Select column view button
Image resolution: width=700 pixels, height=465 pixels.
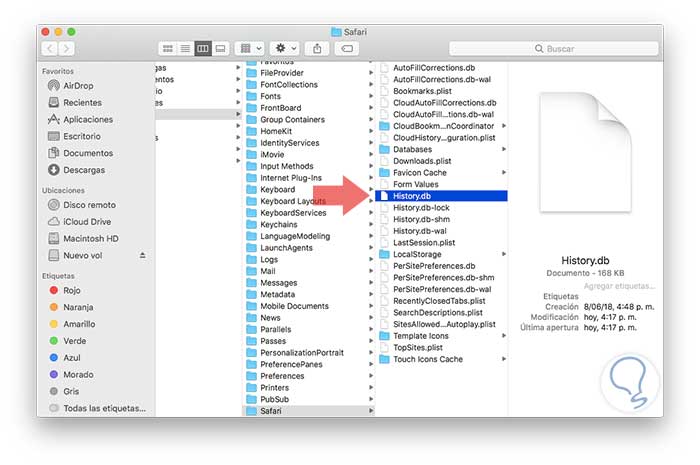point(203,49)
